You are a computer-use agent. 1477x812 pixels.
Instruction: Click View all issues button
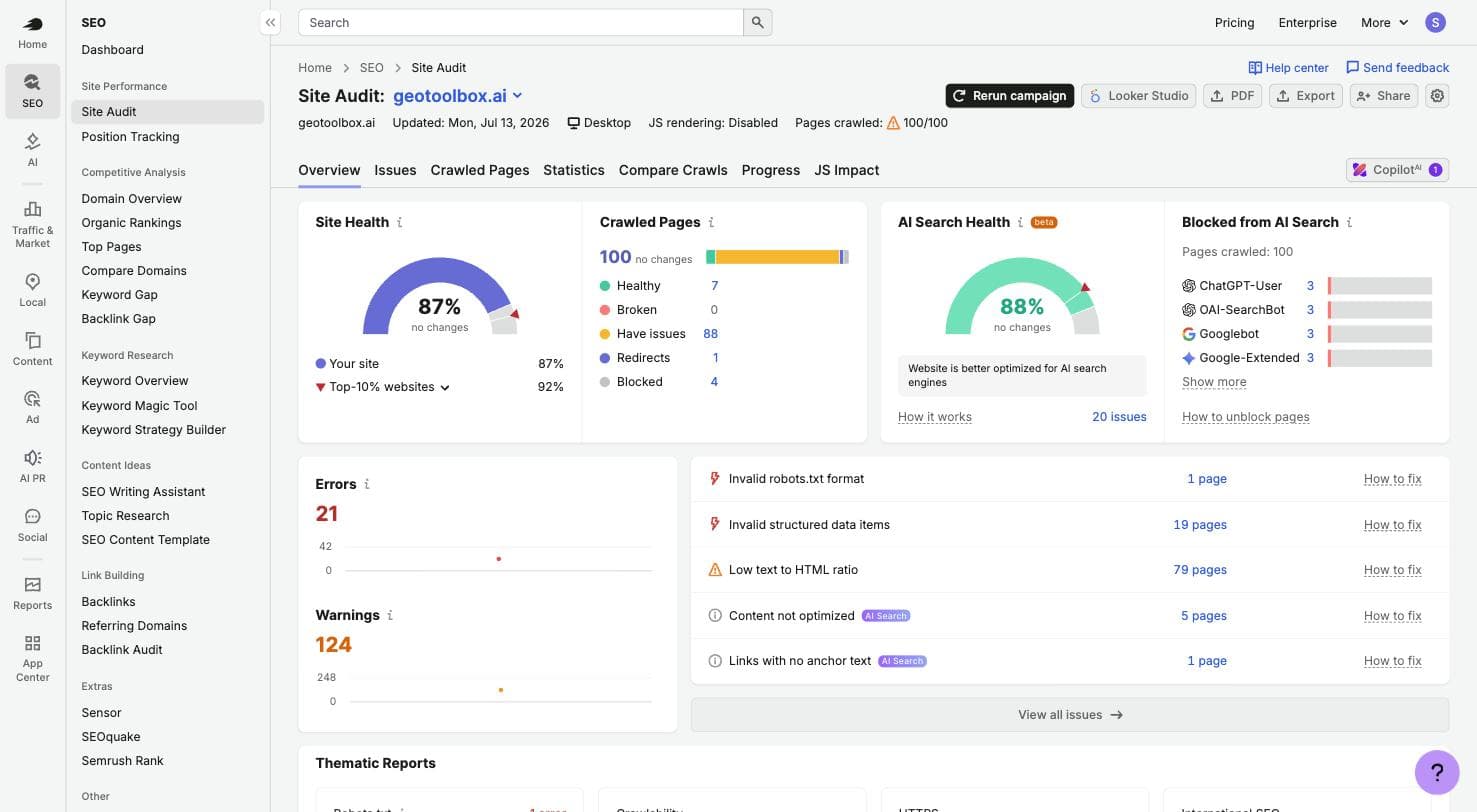[x=1070, y=715]
